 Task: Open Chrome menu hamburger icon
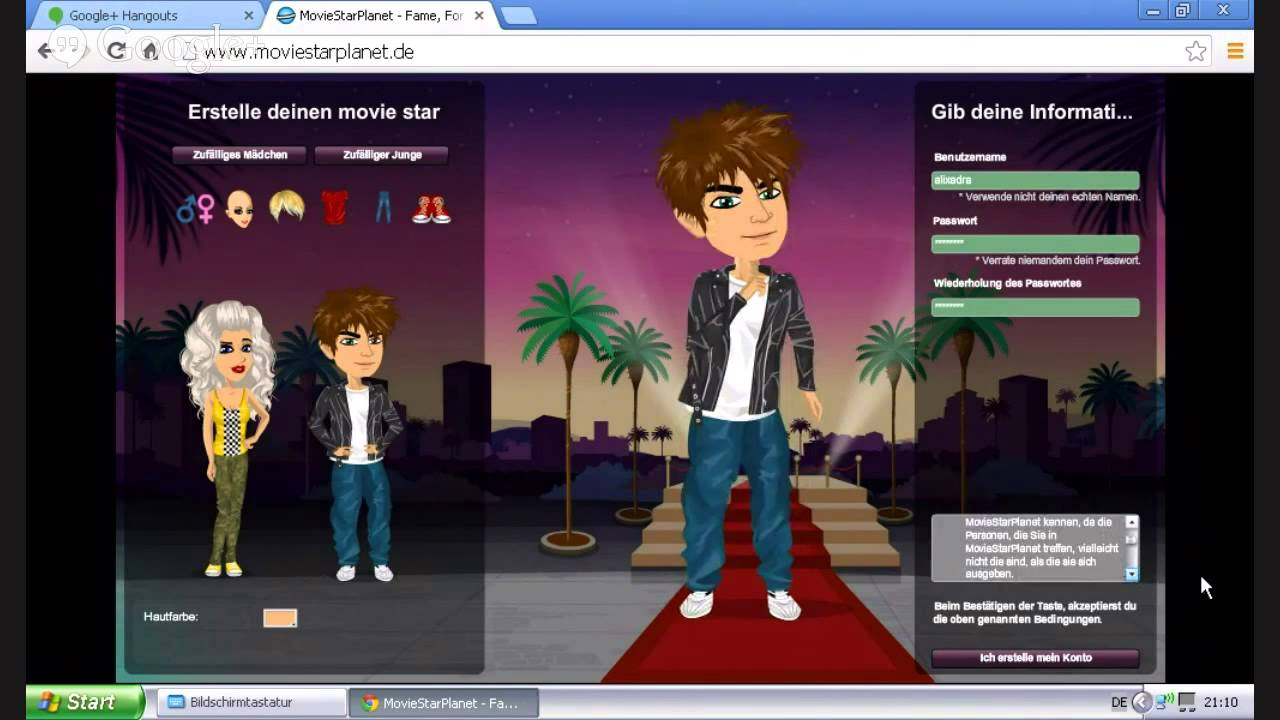pos(1235,52)
